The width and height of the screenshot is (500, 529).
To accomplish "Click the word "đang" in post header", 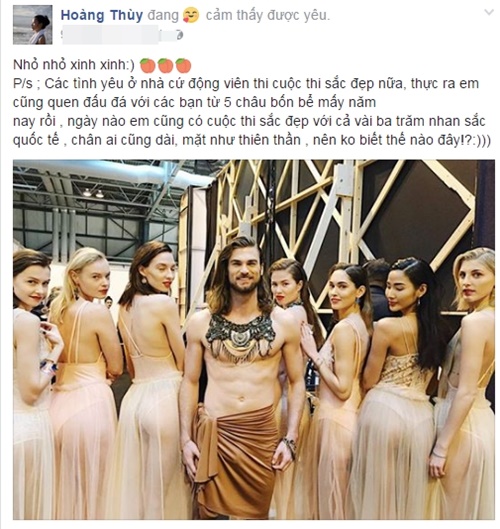I will (x=163, y=16).
